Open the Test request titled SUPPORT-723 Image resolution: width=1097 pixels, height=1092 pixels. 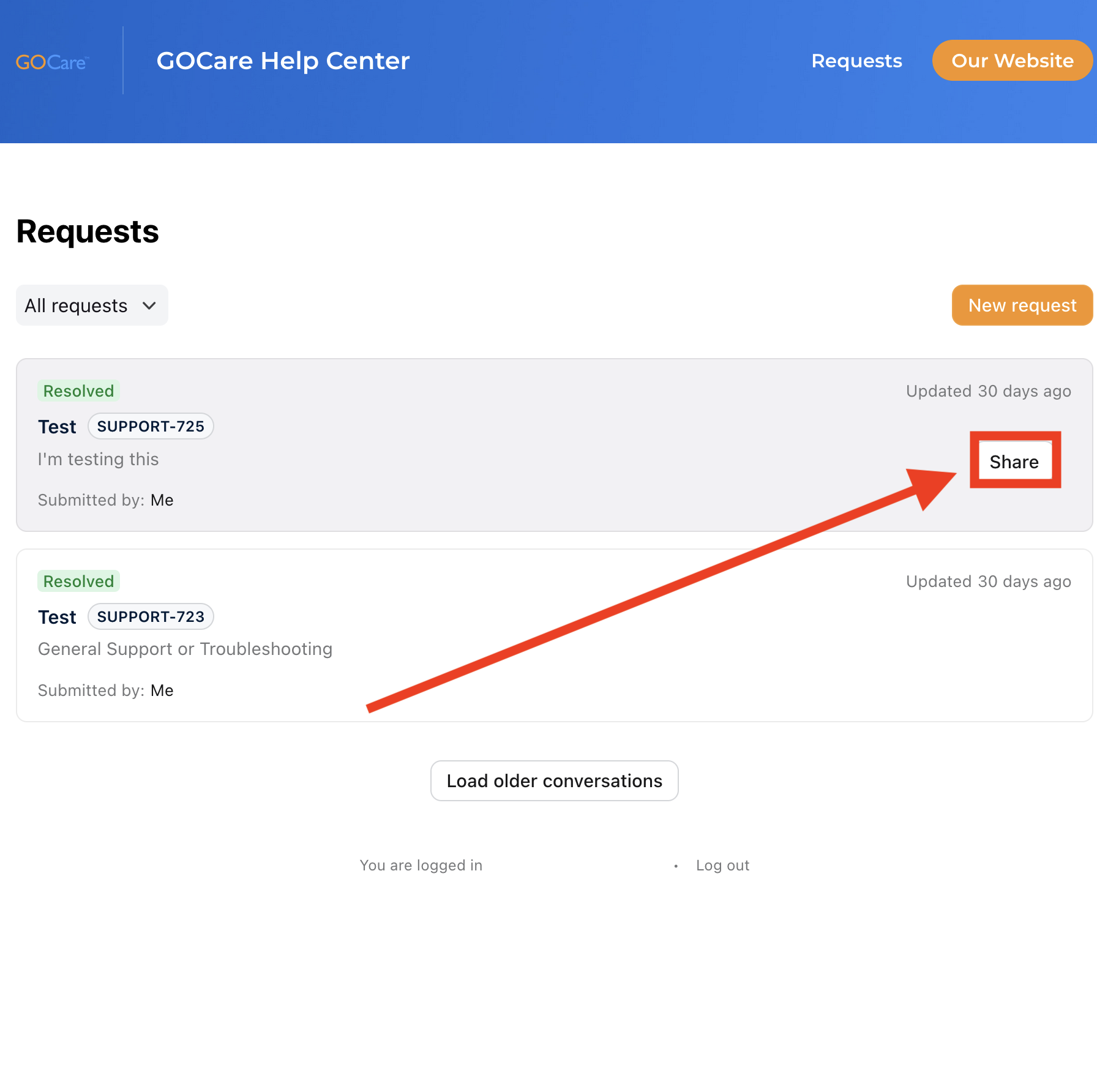[57, 617]
